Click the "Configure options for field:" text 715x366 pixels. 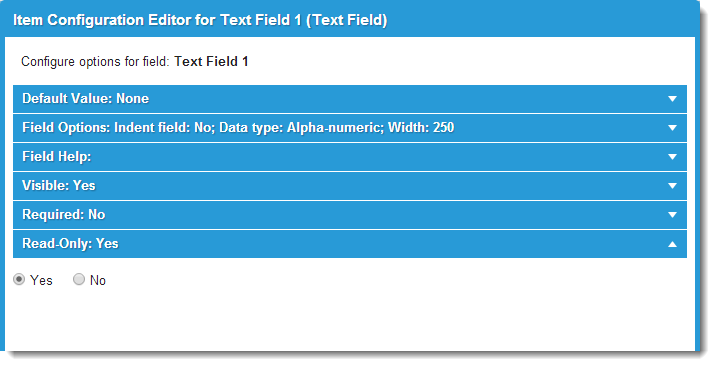[x=96, y=62]
